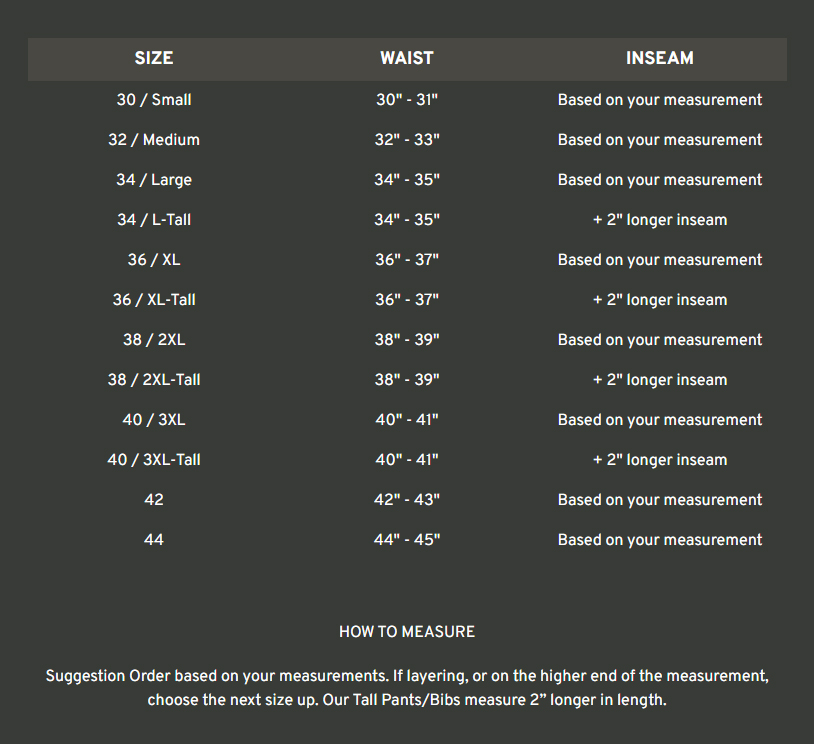Select the 40 / 3XL size cell
This screenshot has width=814, height=744.
point(154,420)
